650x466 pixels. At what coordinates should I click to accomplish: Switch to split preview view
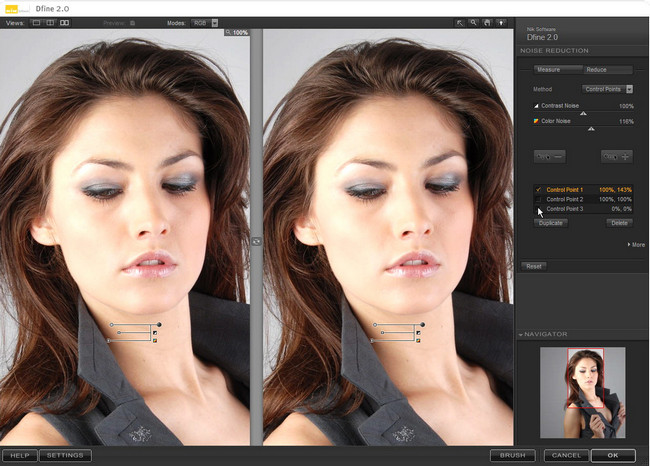pyautogui.click(x=49, y=22)
